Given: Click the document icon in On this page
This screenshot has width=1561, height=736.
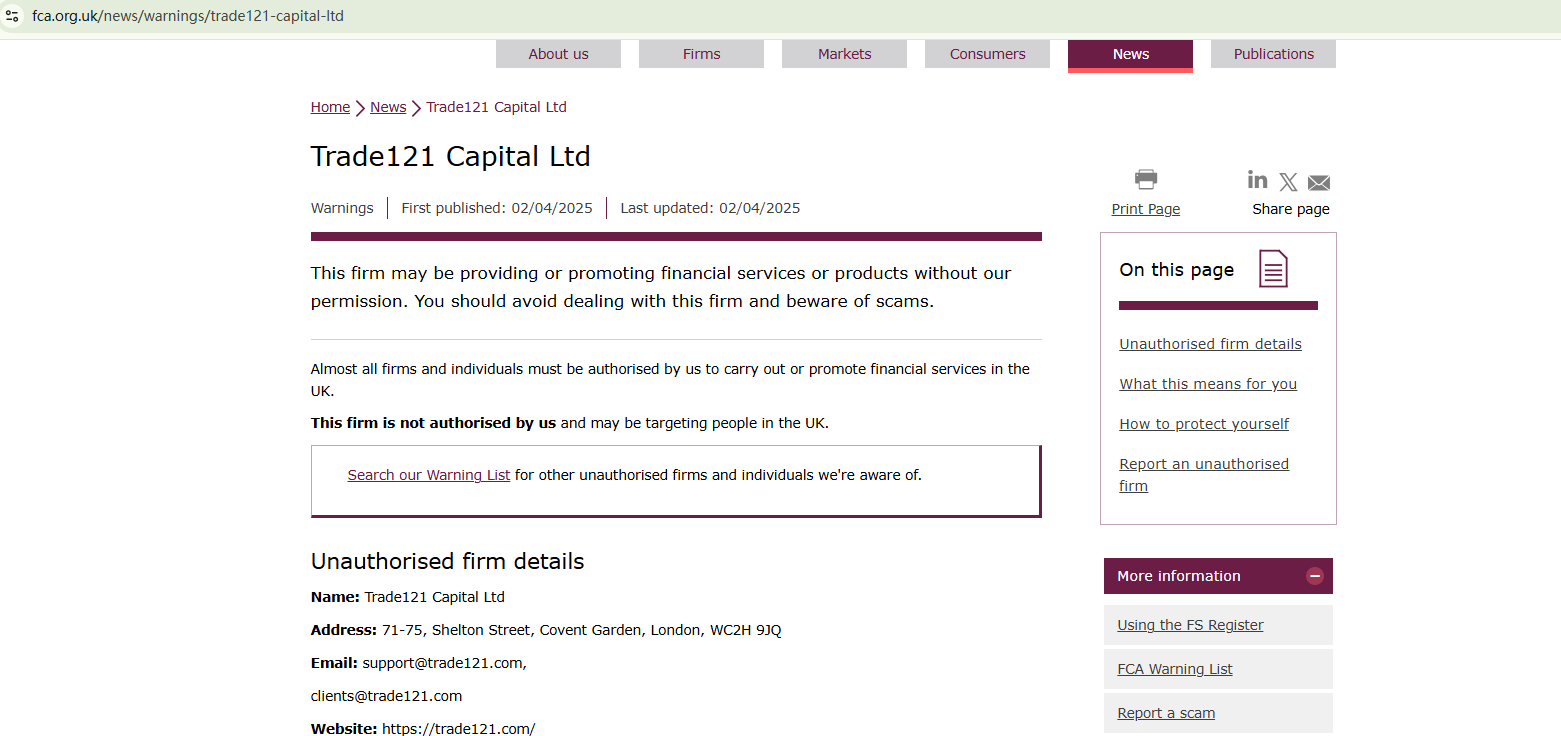Looking at the screenshot, I should 1273,269.
